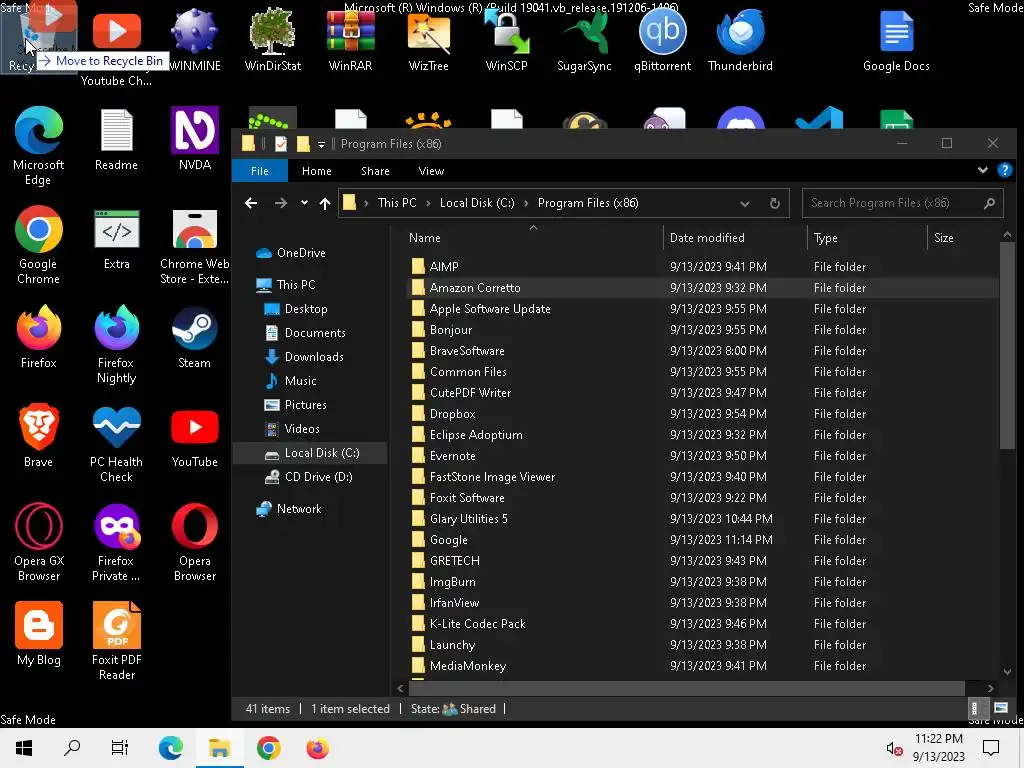Select the NVDA desktop icon
The height and width of the screenshot is (768, 1024).
pos(195,139)
